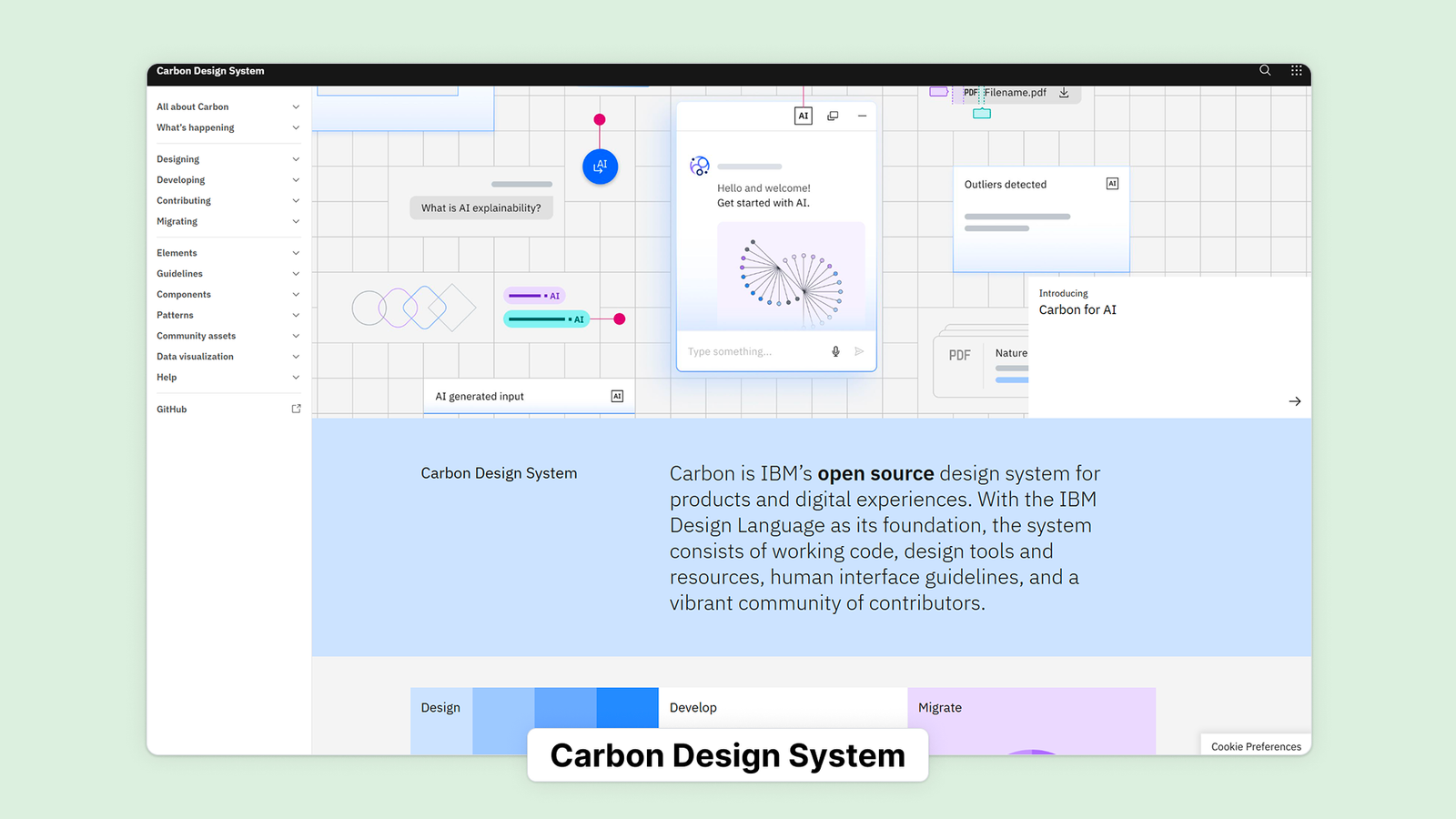This screenshot has width=1456, height=819.
Task: Open the Migrate card
Action: [1031, 721]
